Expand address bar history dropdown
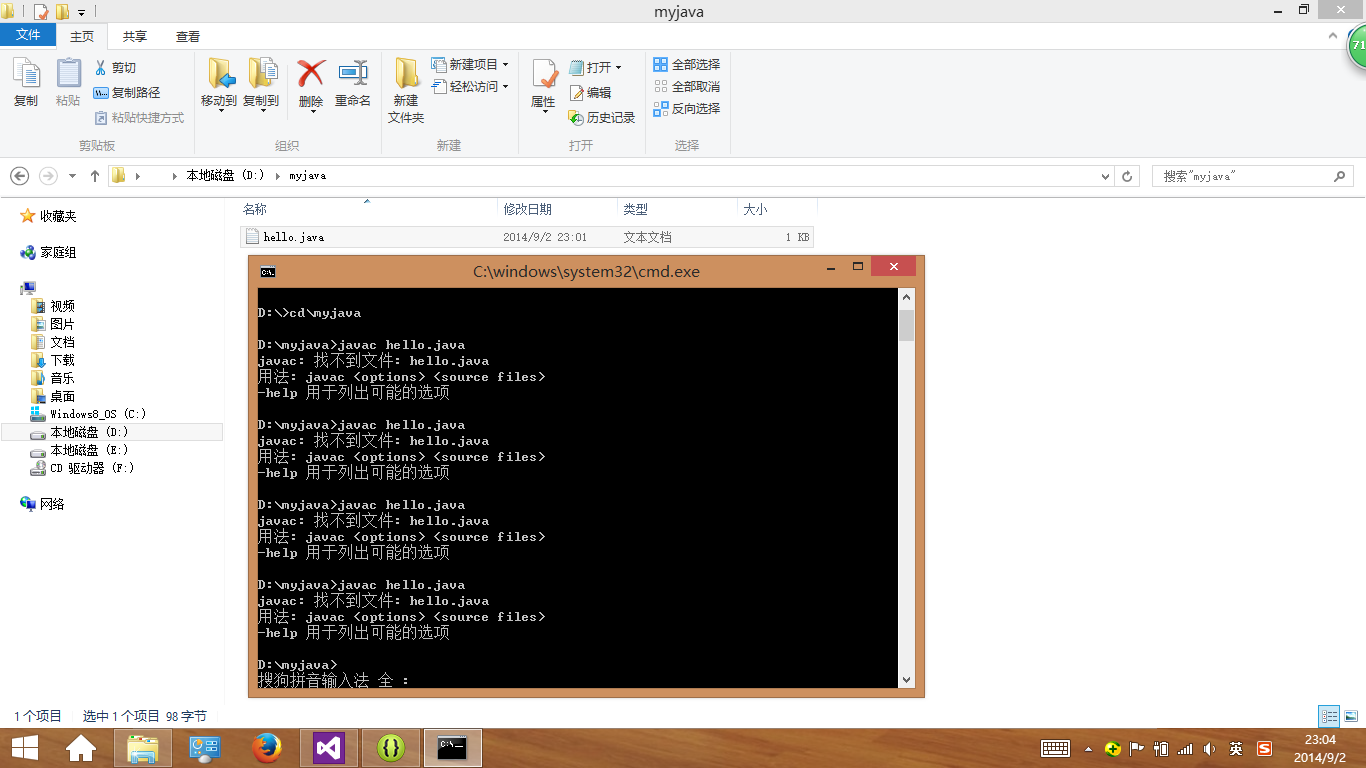The height and width of the screenshot is (768, 1366). (x=1105, y=176)
